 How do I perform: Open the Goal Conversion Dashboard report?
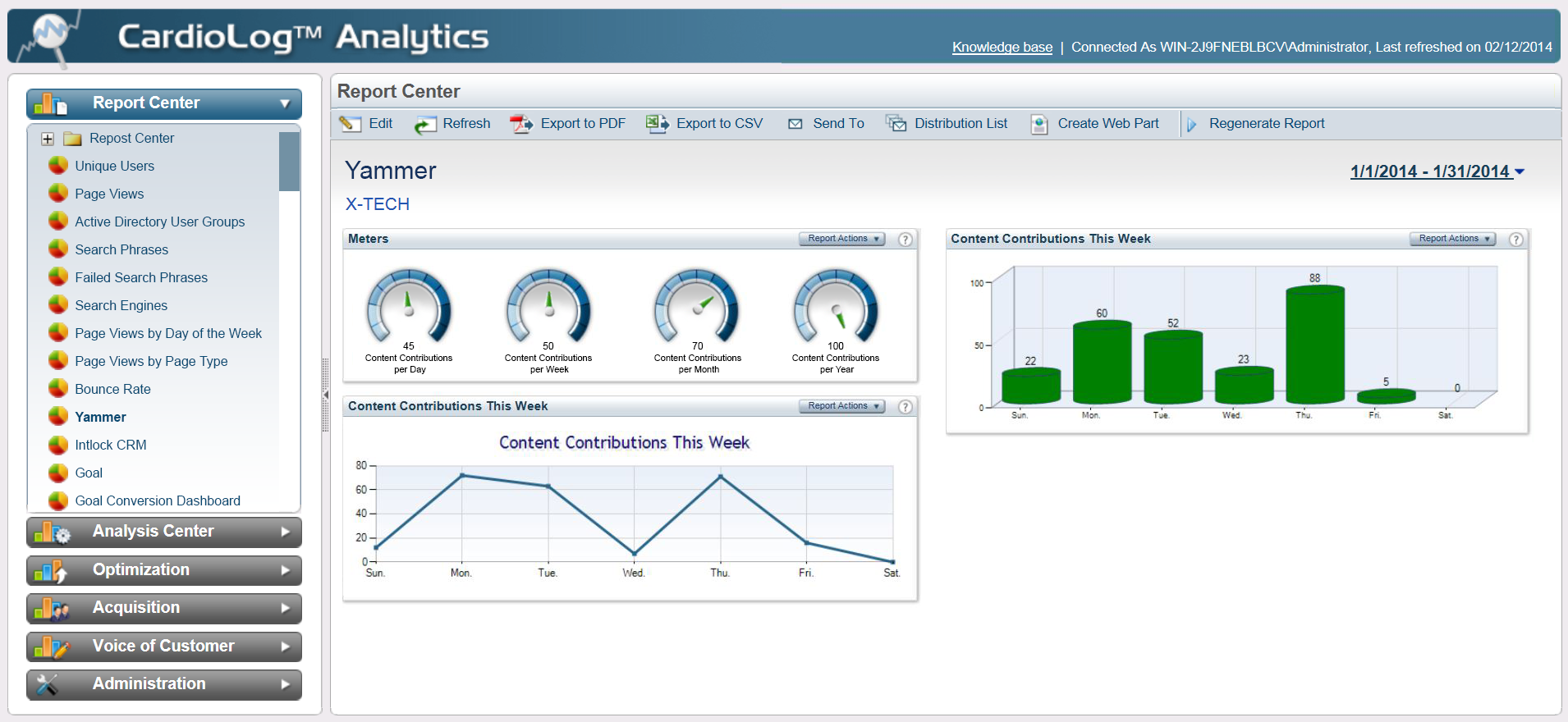[158, 500]
